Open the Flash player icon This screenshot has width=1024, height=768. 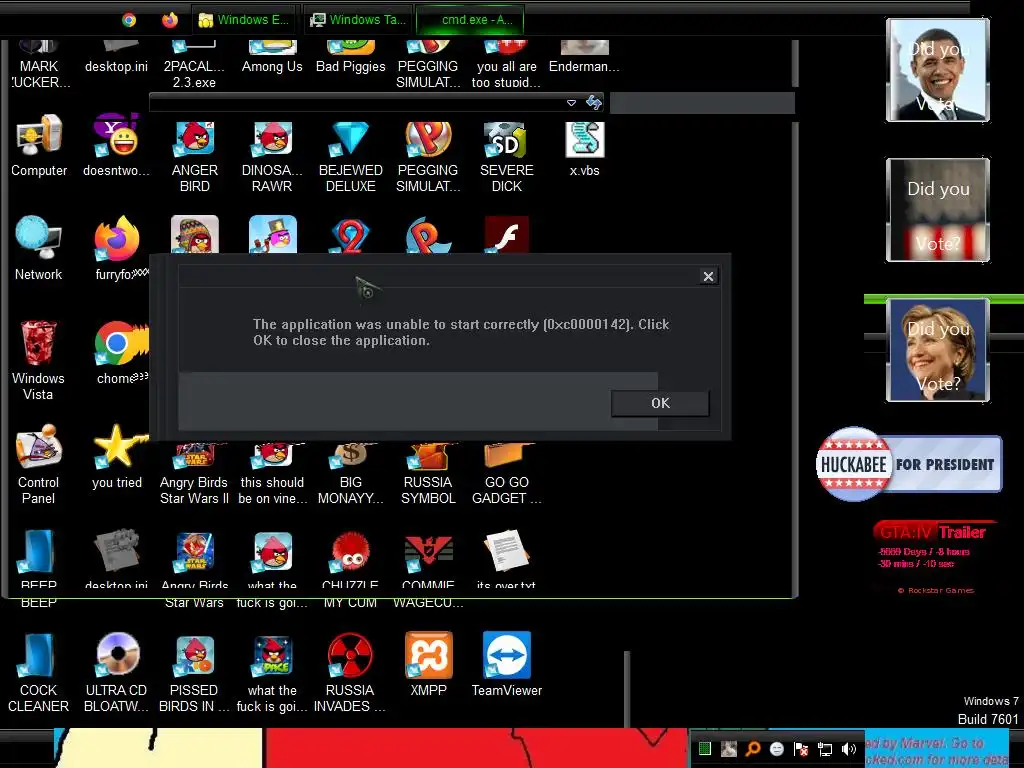click(507, 234)
